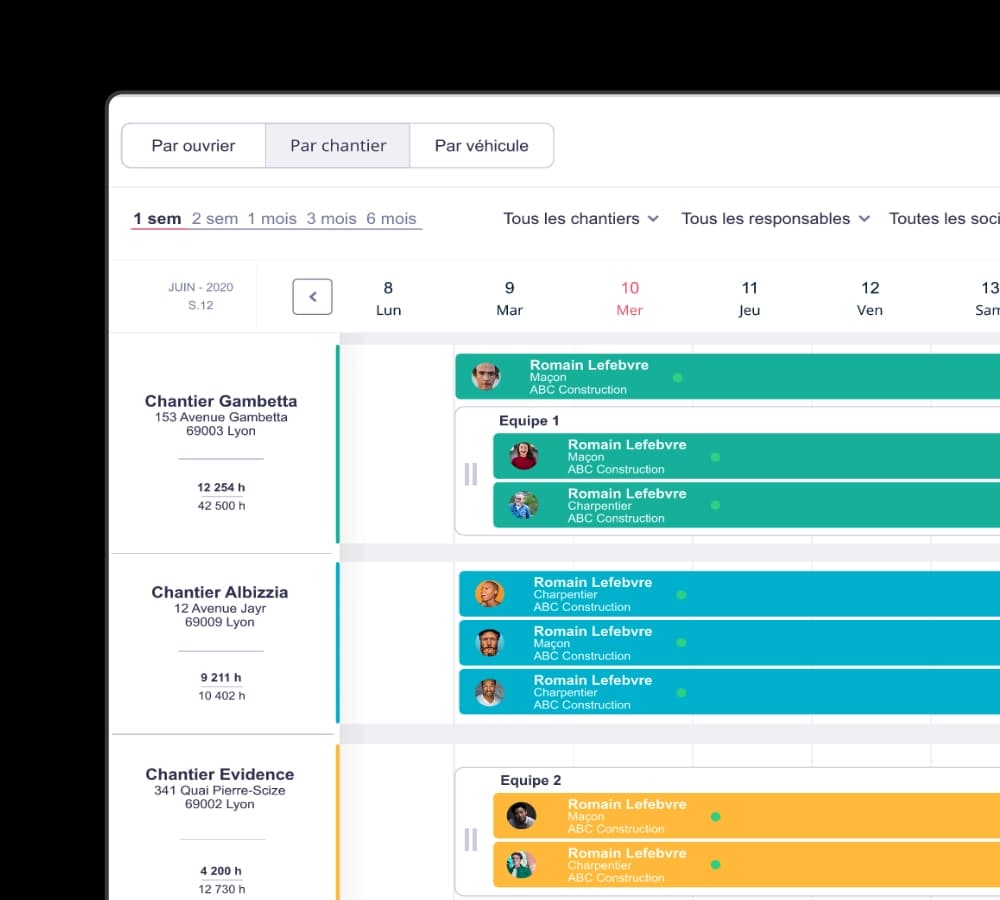The image size is (1000, 900).
Task: Switch to the Par ouvrier tab
Action: [x=193, y=145]
